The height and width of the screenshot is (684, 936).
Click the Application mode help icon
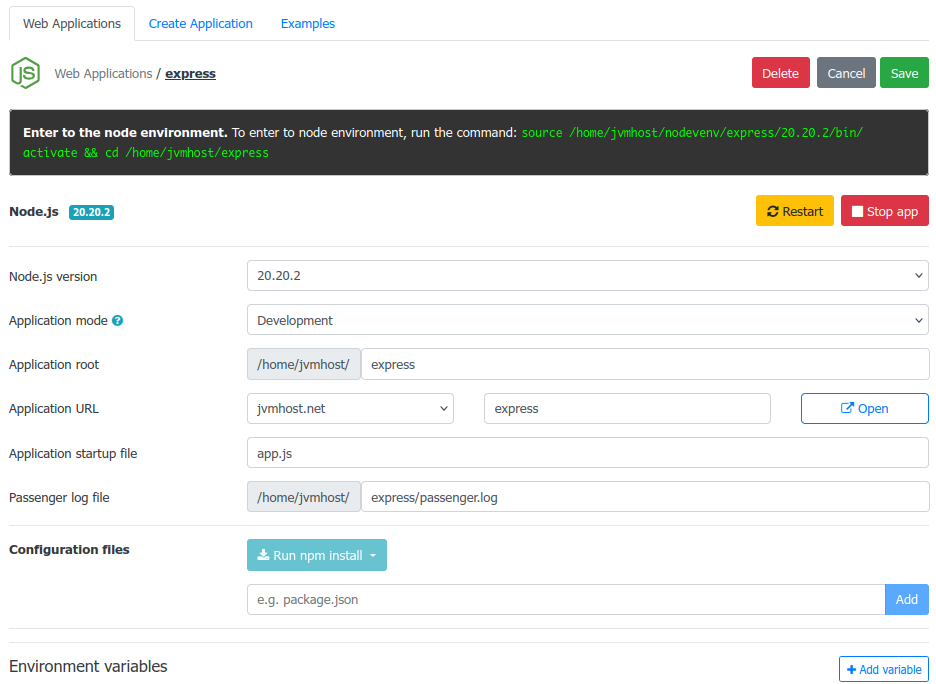(118, 321)
